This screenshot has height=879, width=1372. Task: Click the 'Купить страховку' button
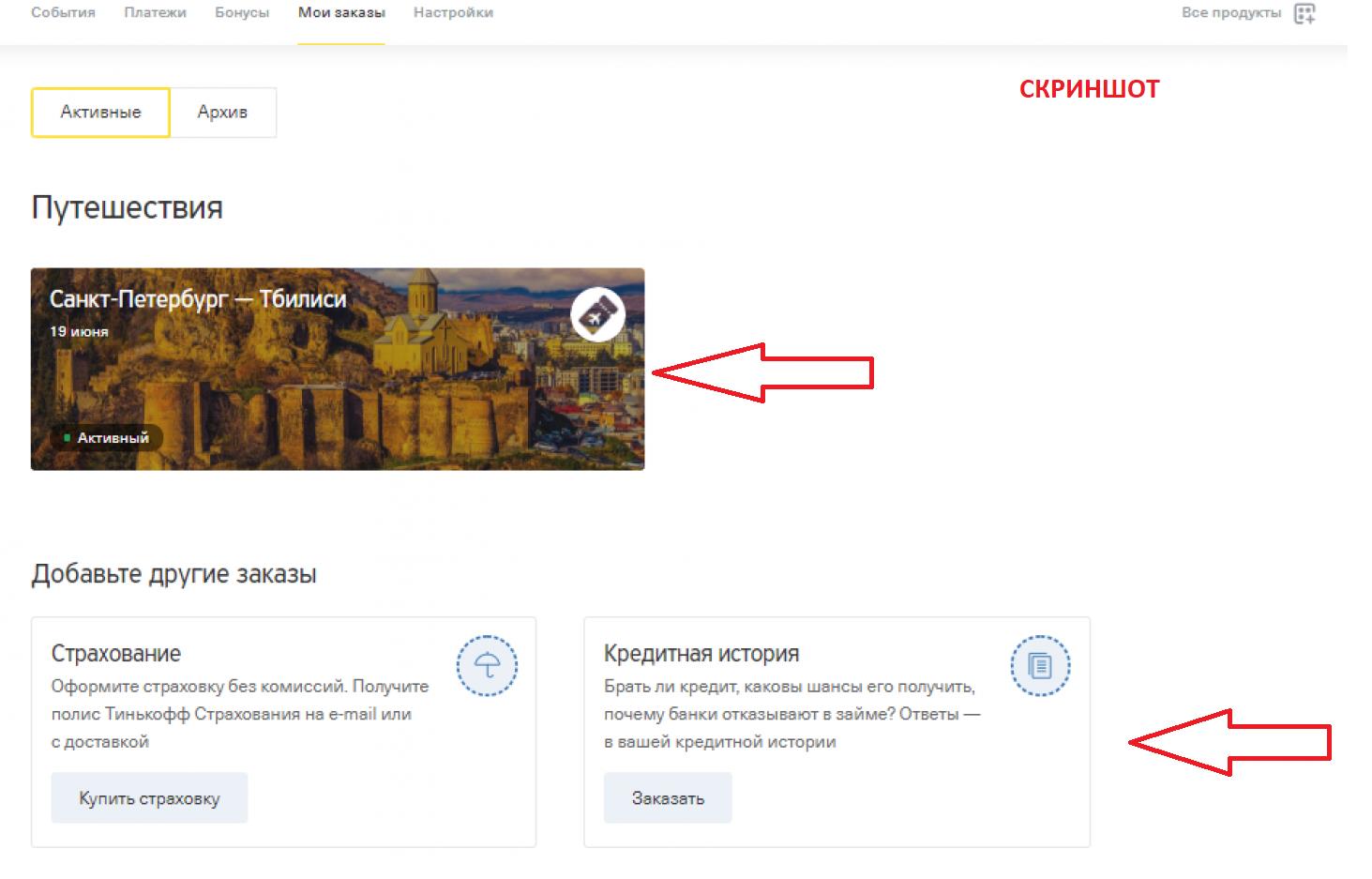[x=149, y=798]
